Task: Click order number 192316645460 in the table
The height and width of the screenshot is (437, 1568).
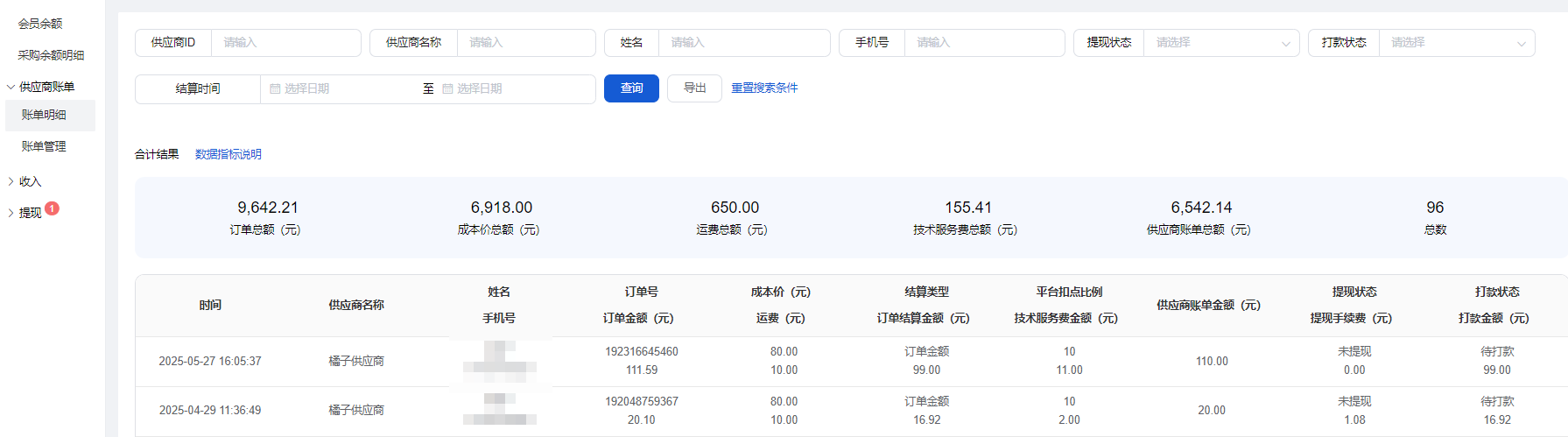Action: click(x=641, y=352)
